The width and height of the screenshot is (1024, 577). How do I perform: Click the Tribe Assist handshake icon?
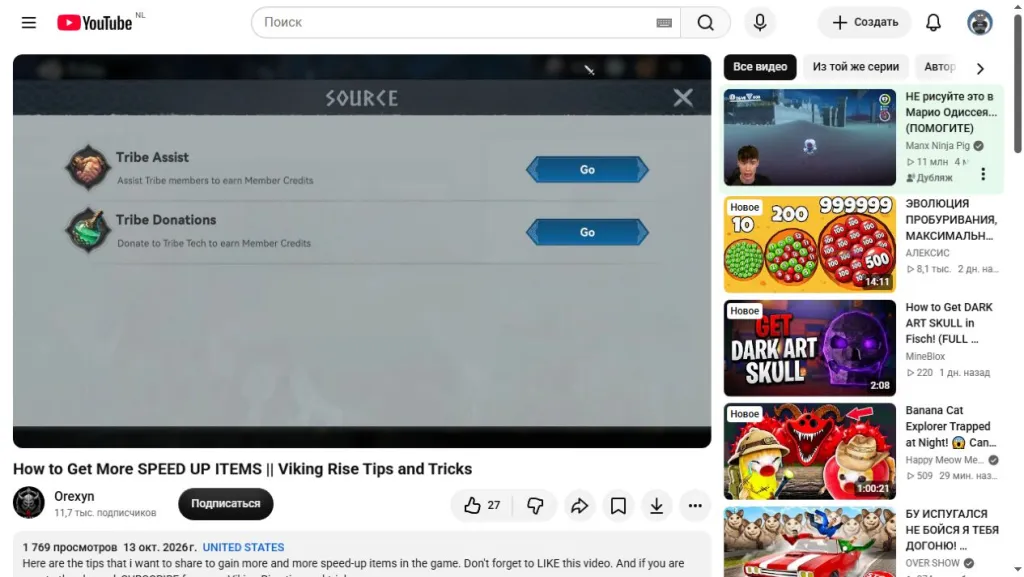tap(88, 168)
